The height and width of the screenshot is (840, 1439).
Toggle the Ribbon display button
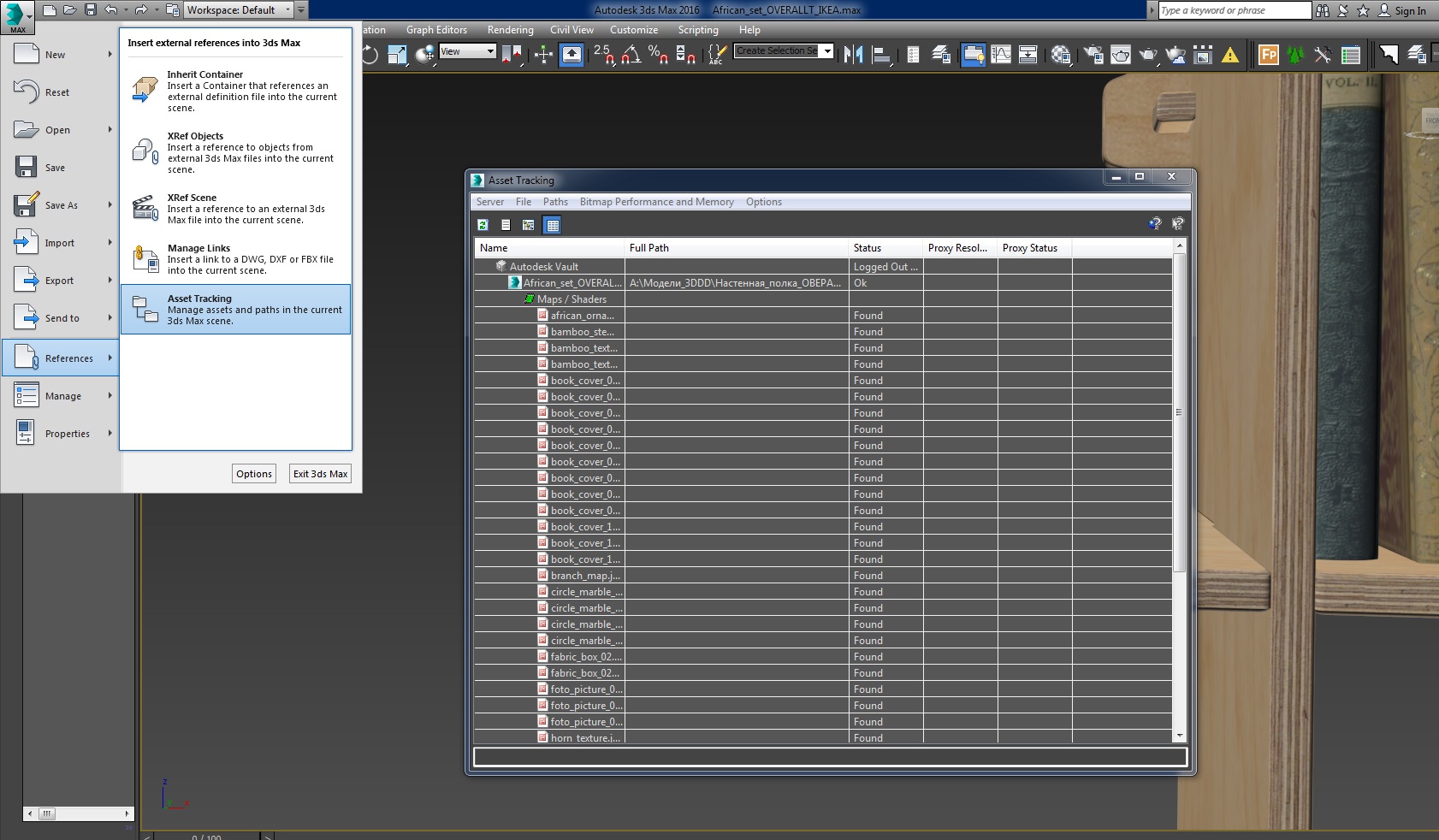[x=973, y=55]
